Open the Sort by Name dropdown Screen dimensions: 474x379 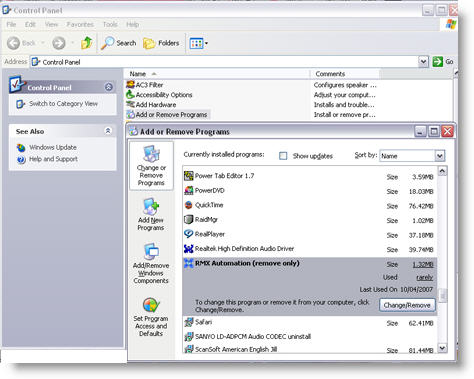412,156
